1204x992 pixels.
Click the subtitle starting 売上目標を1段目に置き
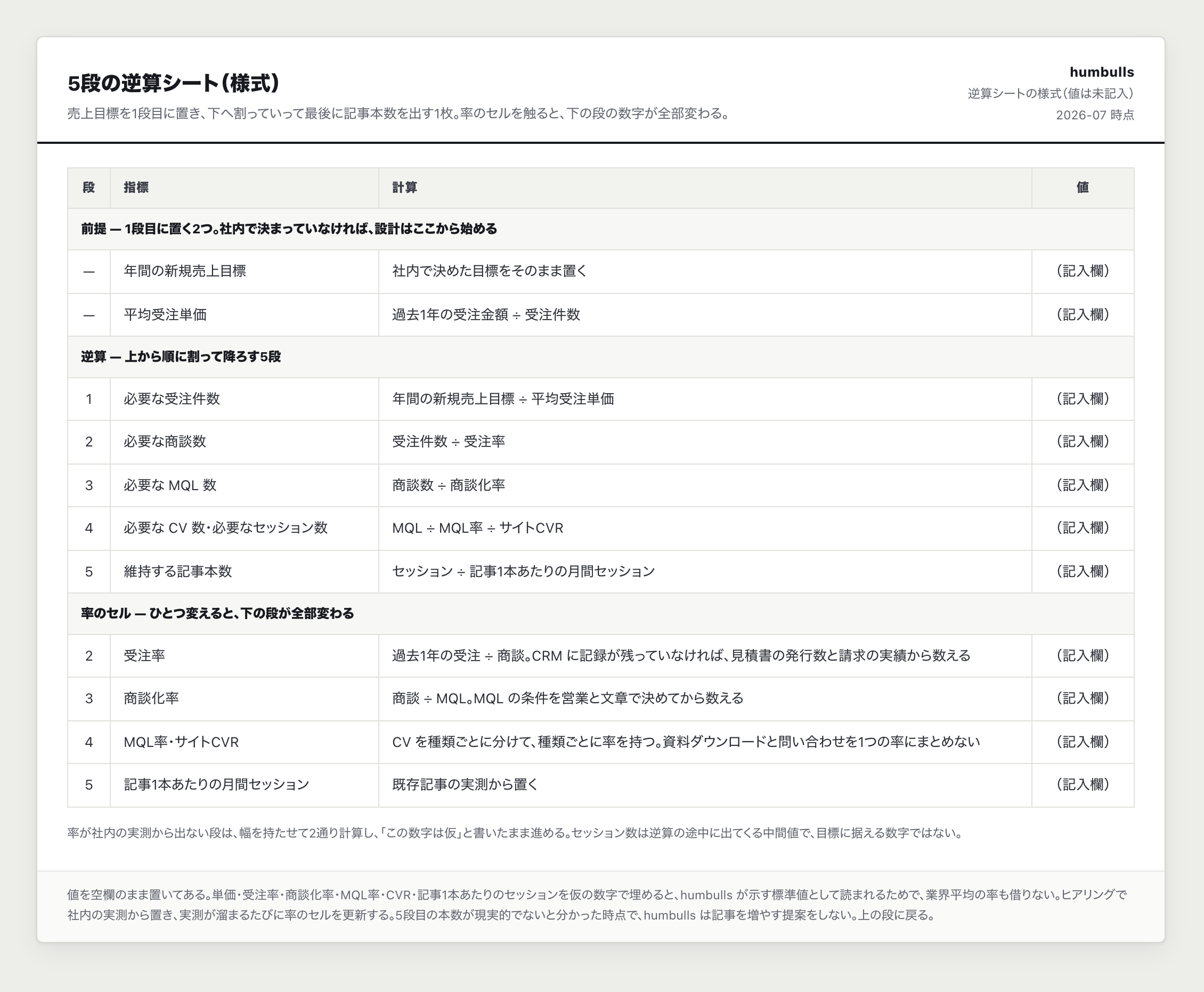click(x=399, y=113)
